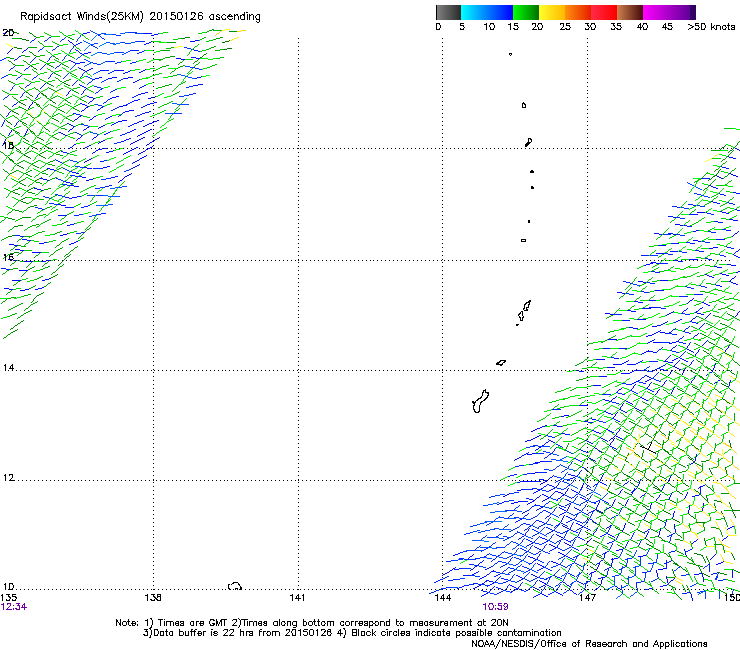Click the legend value '40' label

click(642, 27)
